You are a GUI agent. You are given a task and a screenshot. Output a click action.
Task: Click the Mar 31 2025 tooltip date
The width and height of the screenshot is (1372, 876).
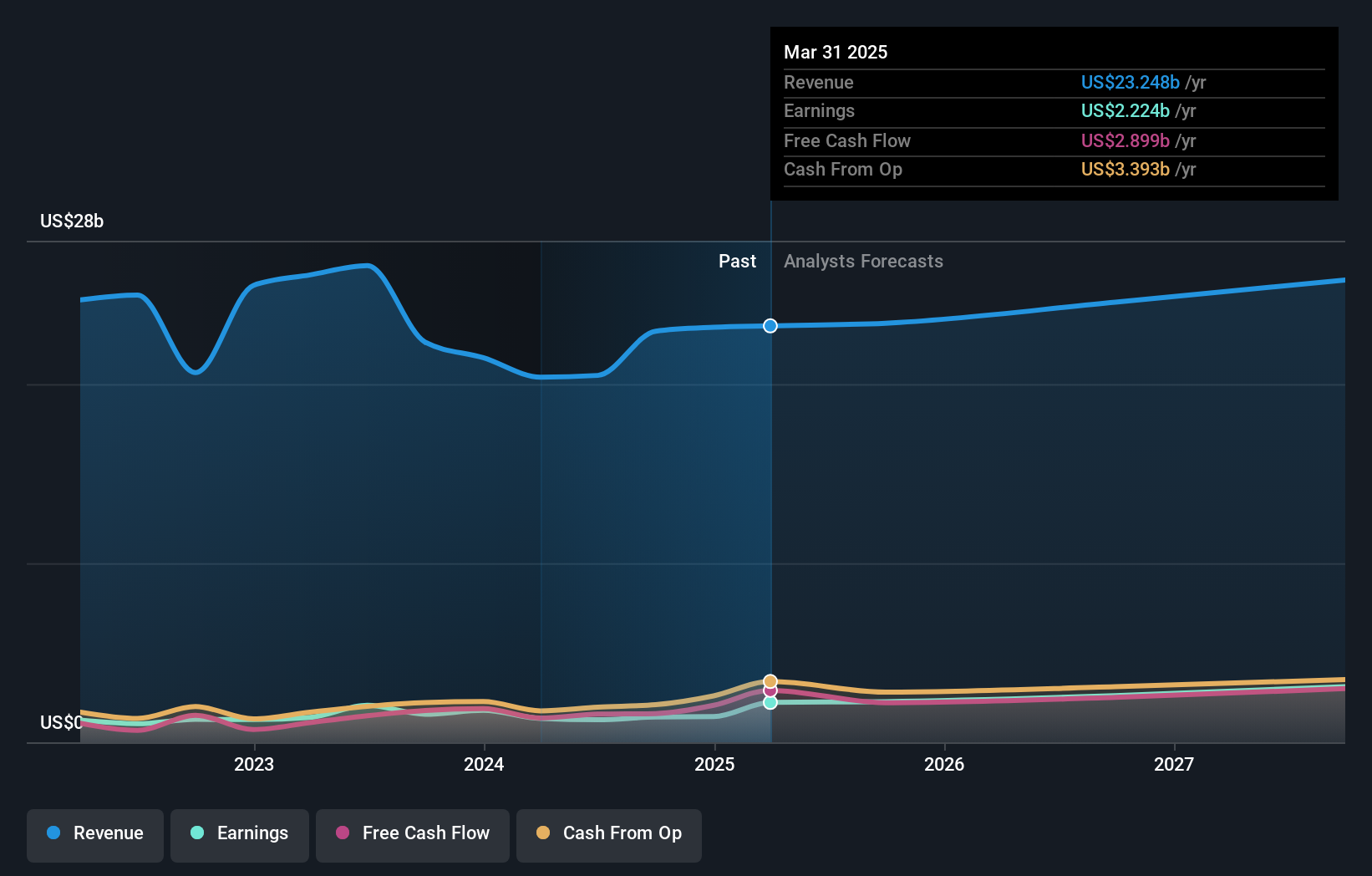(x=836, y=52)
